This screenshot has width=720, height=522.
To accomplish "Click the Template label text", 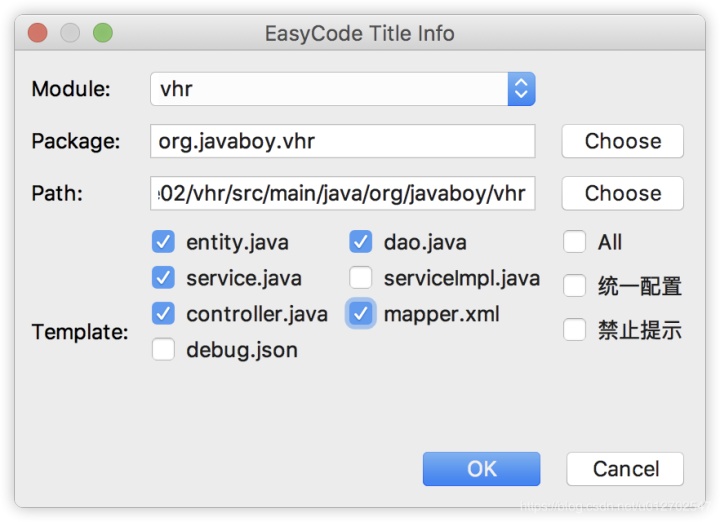I will point(80,332).
